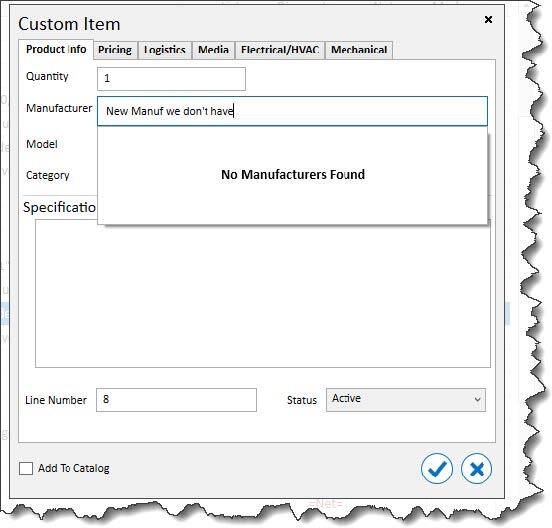The width and height of the screenshot is (552, 528).
Task: Click the No Manufacturers Found message
Action: point(293,174)
